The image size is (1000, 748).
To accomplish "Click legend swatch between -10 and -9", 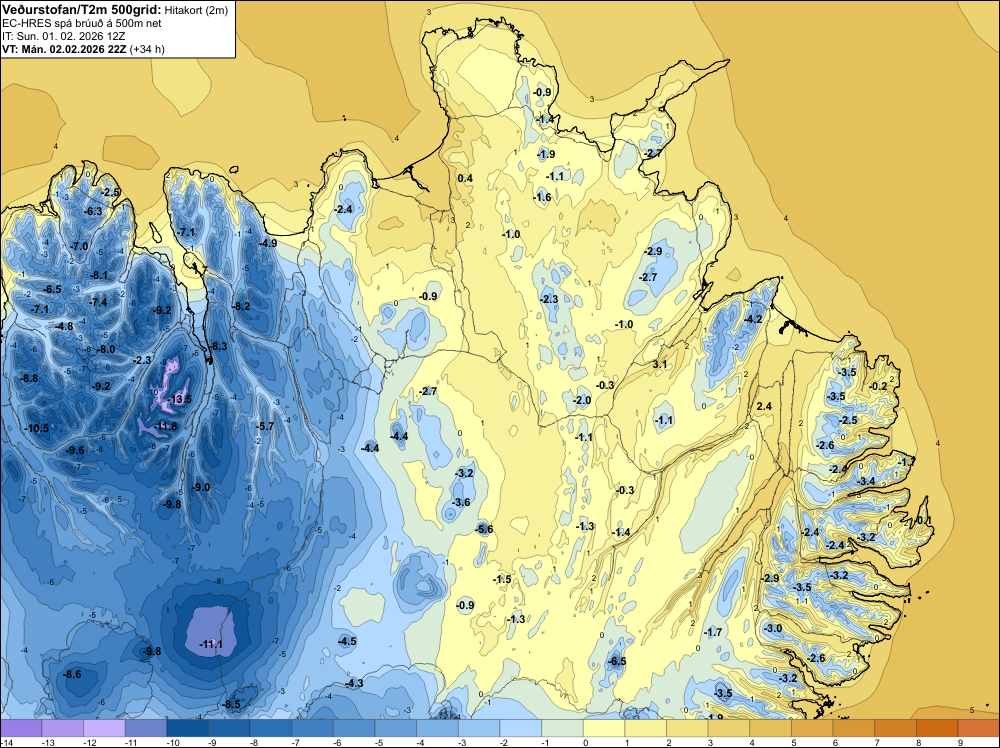I will [x=188, y=728].
